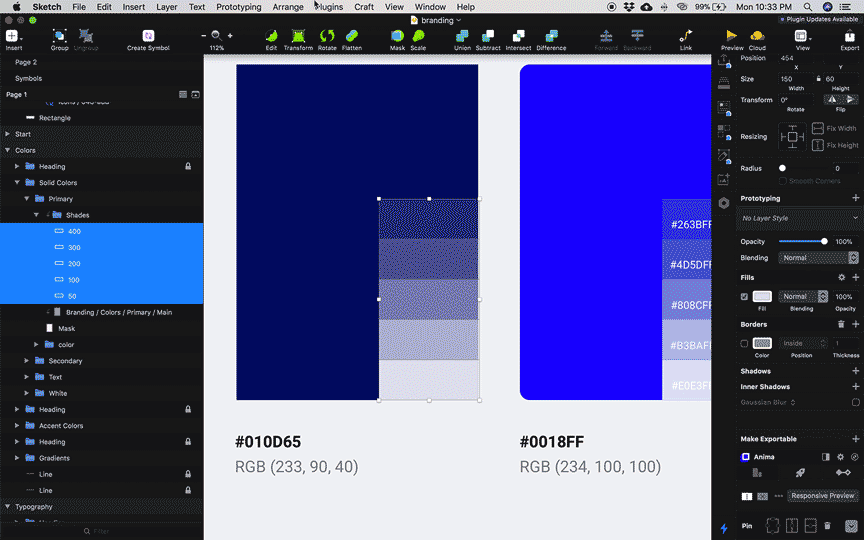The image size is (864, 540).
Task: Expand the Secondary folder
Action: coord(26,360)
